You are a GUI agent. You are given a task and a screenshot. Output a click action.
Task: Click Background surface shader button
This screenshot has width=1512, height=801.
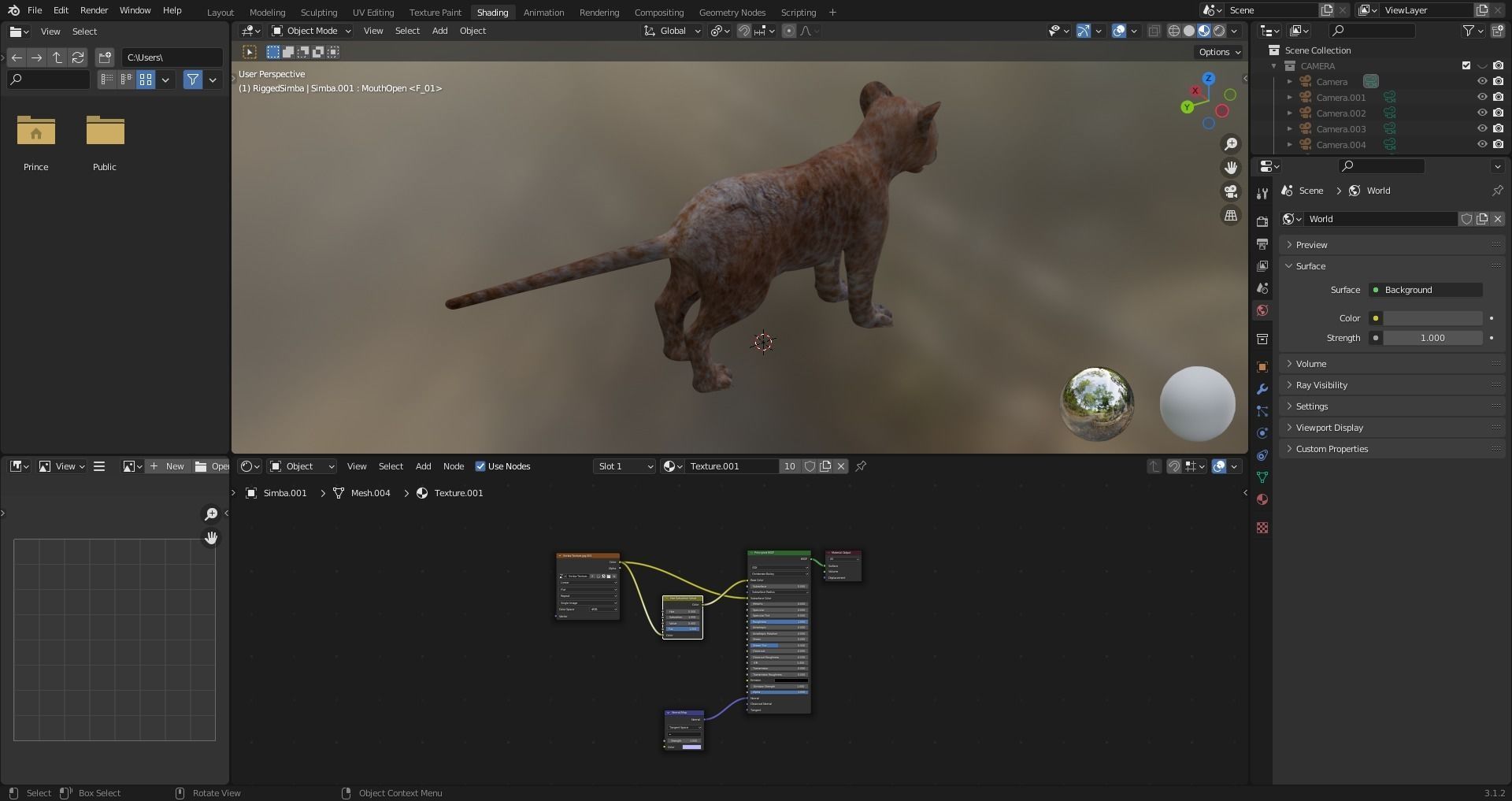1425,290
